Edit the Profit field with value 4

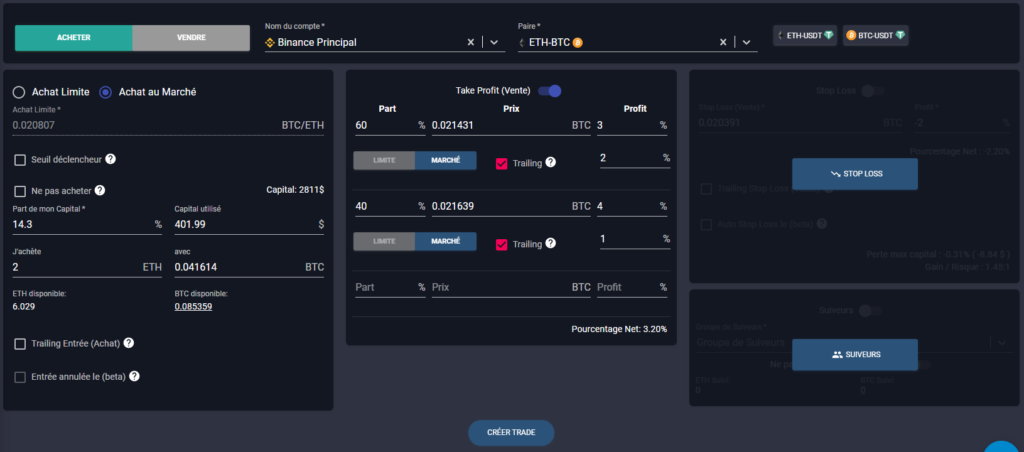point(632,206)
